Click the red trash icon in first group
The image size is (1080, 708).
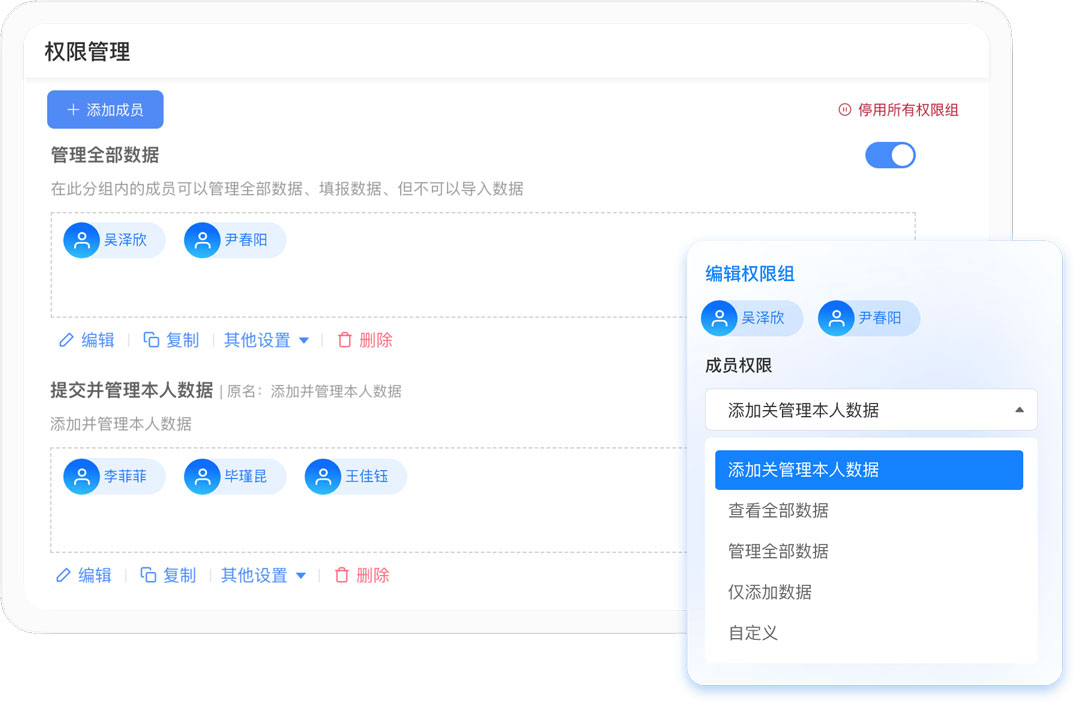pyautogui.click(x=345, y=340)
